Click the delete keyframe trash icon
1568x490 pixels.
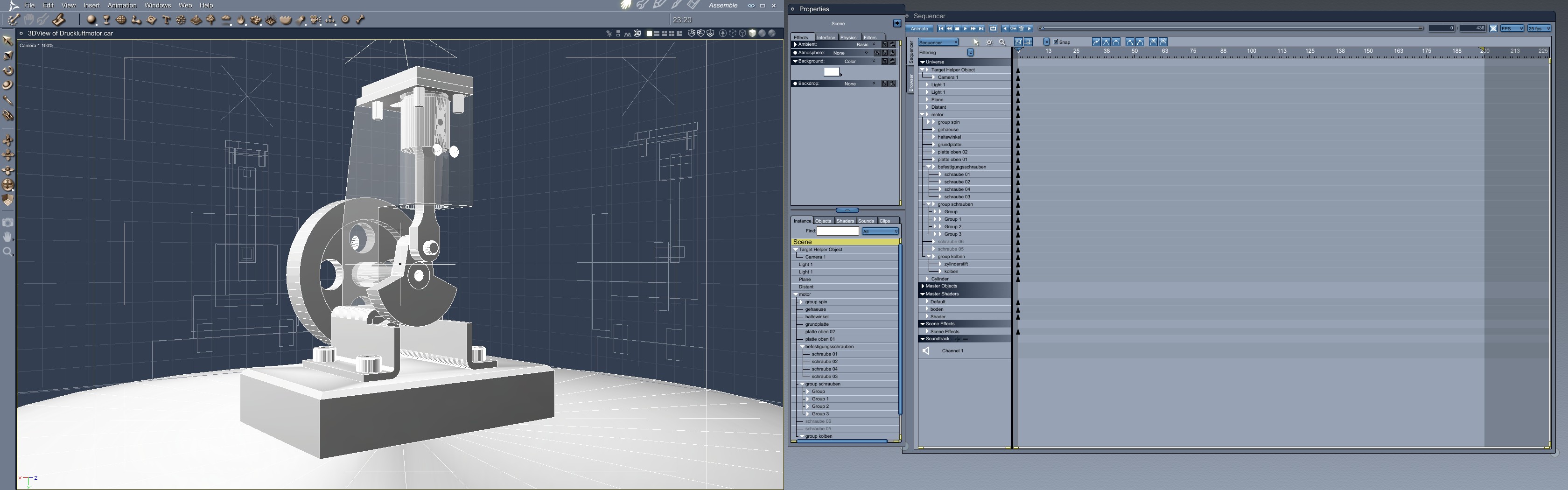1021,28
